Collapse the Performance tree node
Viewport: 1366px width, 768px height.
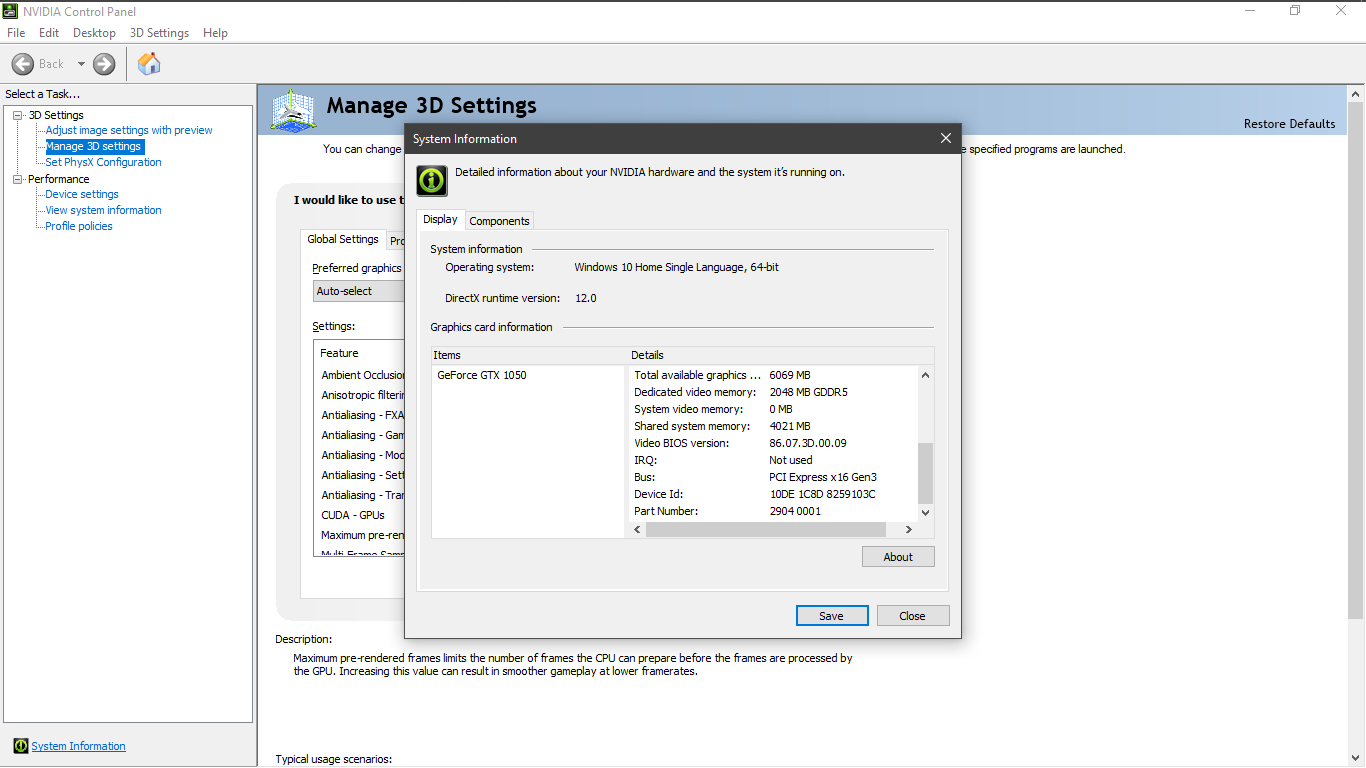pos(17,179)
